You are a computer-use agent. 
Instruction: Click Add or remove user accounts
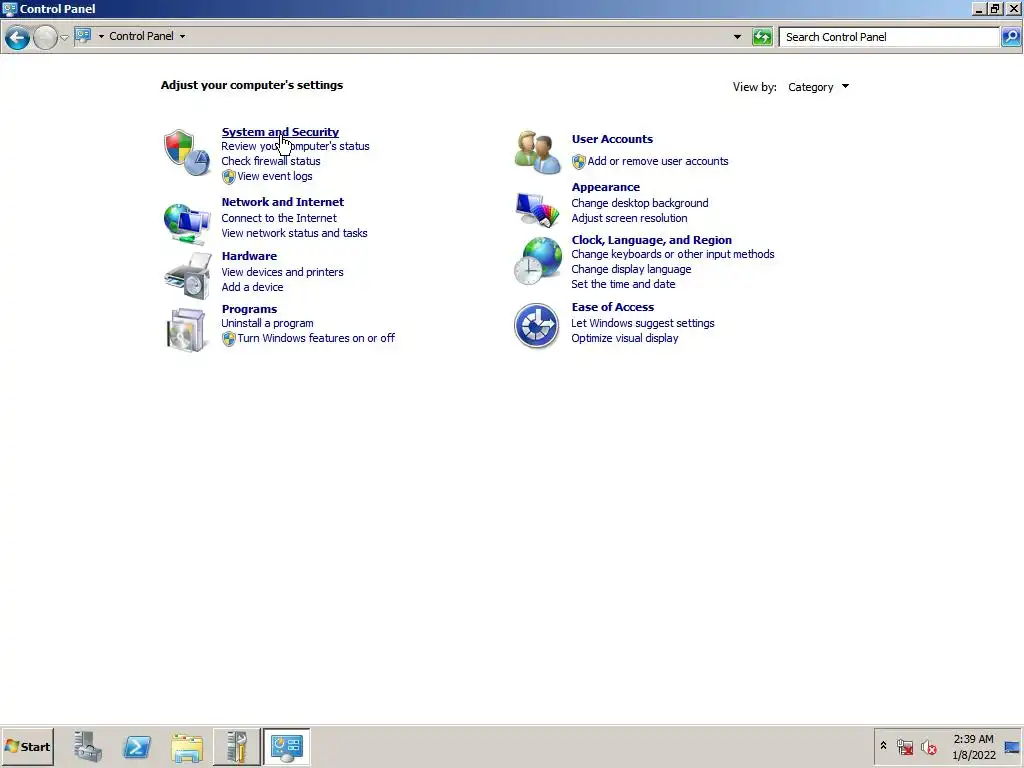[x=658, y=161]
